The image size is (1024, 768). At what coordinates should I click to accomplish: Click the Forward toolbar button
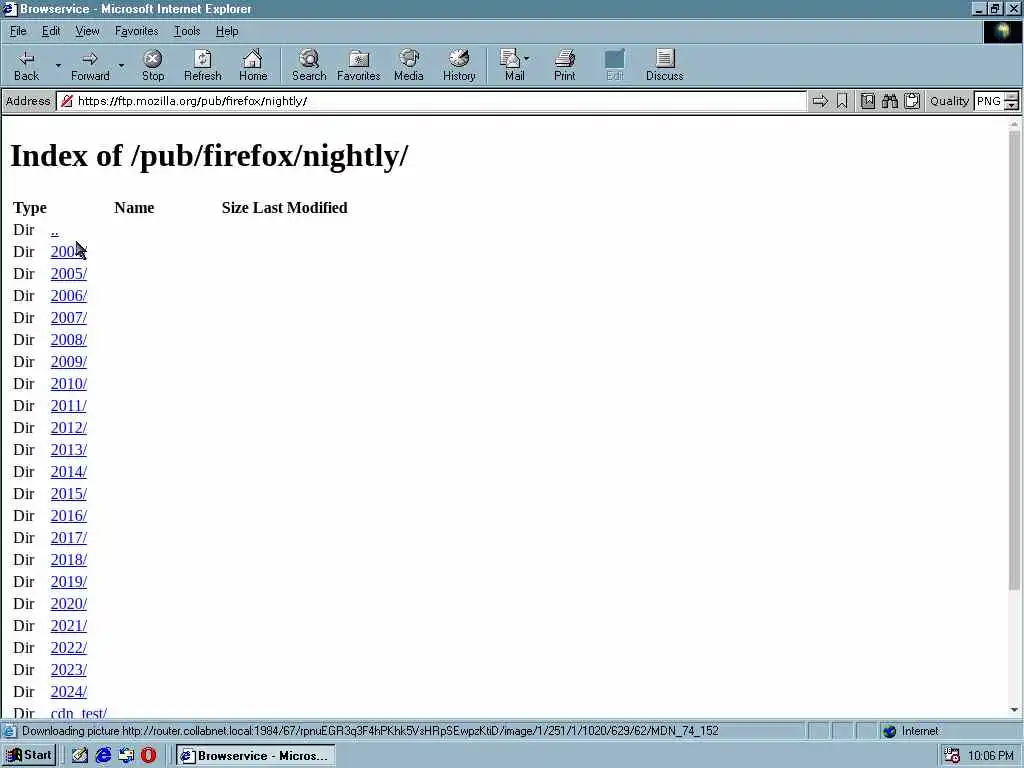[x=90, y=65]
